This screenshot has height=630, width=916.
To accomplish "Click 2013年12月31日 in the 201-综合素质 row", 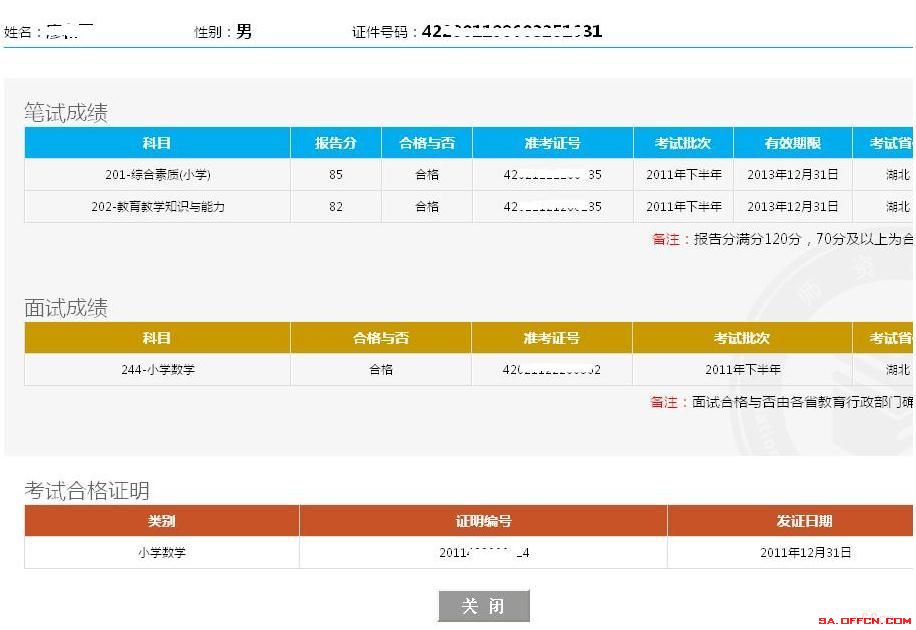I will (793, 175).
